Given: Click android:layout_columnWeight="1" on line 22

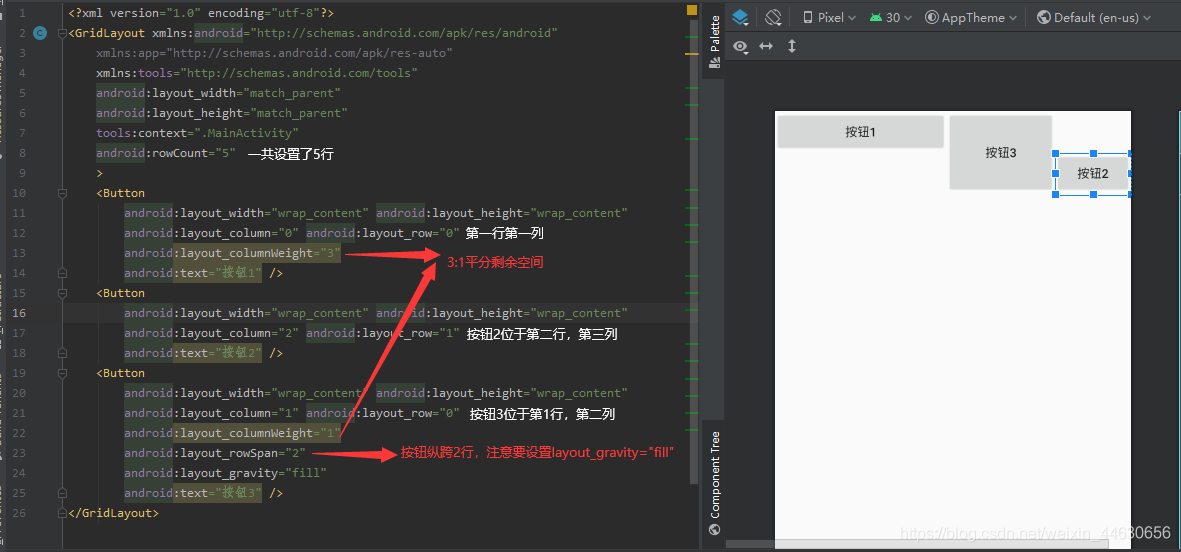Looking at the screenshot, I should (233, 433).
